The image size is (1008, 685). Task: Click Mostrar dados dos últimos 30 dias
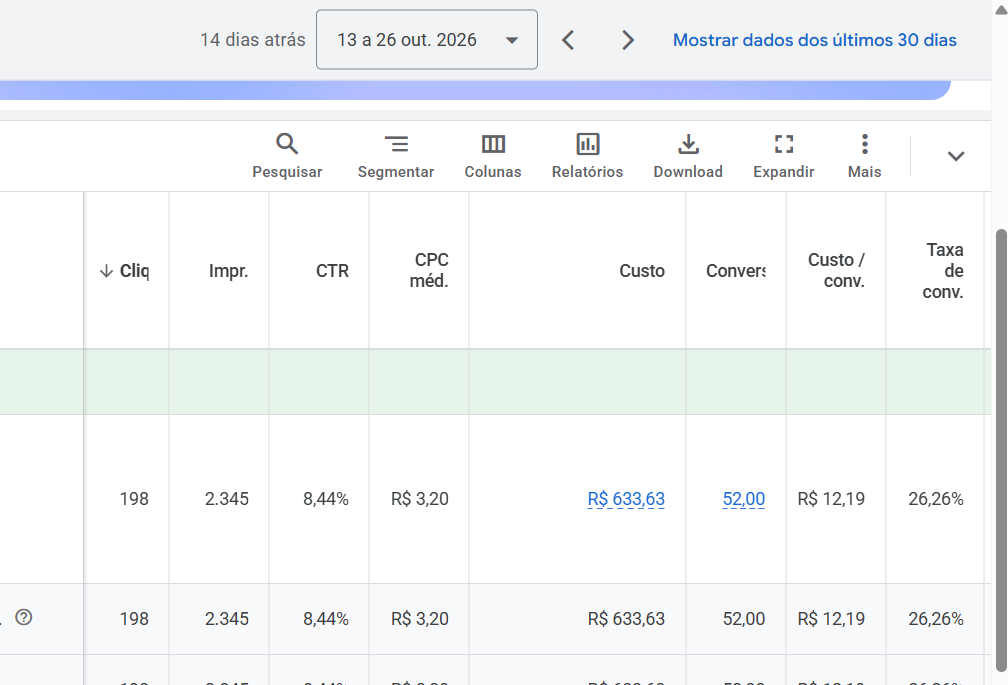coord(814,40)
